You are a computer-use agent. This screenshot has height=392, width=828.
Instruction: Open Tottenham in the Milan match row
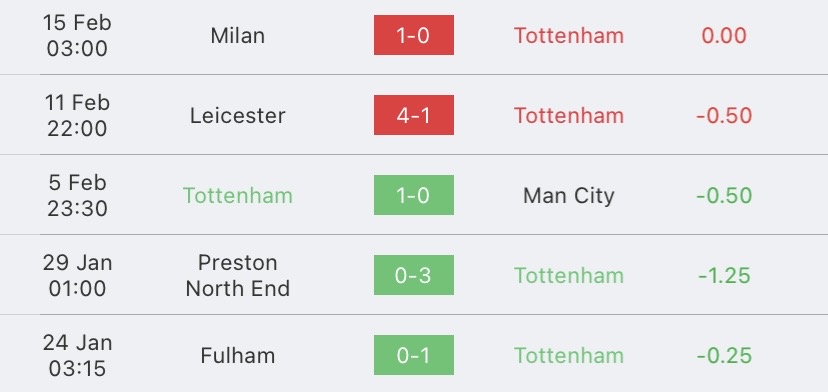tap(569, 35)
